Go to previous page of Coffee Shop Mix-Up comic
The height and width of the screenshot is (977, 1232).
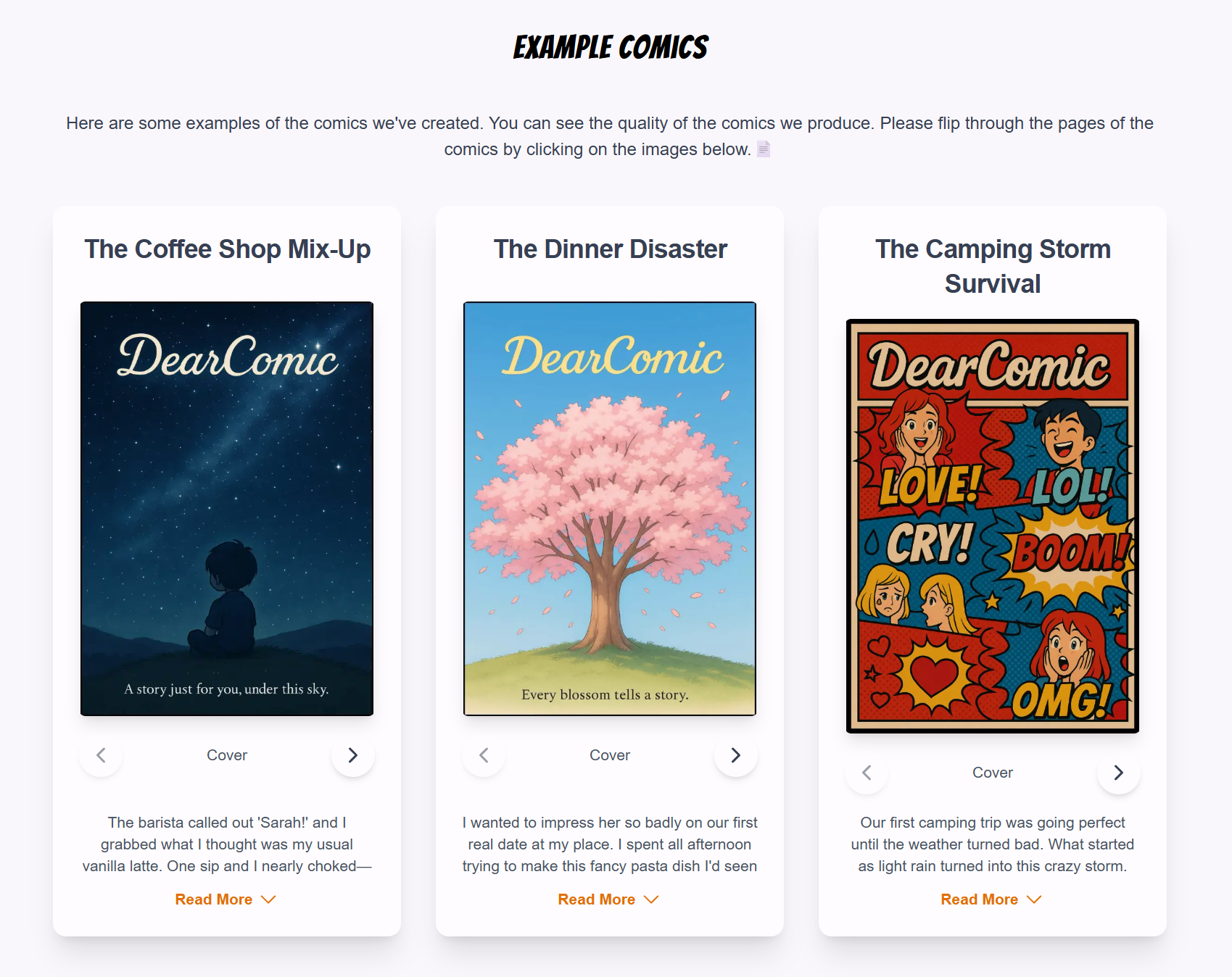click(101, 755)
